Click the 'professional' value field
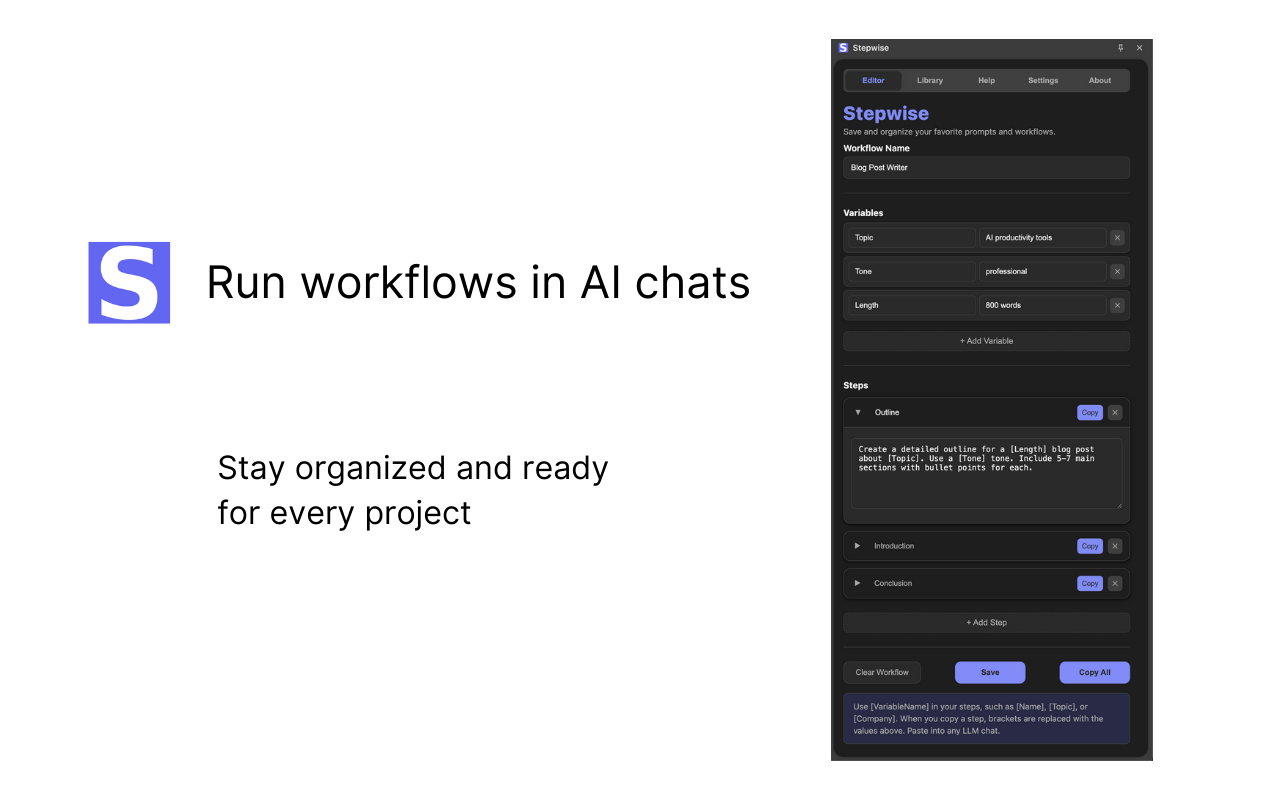This screenshot has width=1280, height=800. pos(1042,271)
